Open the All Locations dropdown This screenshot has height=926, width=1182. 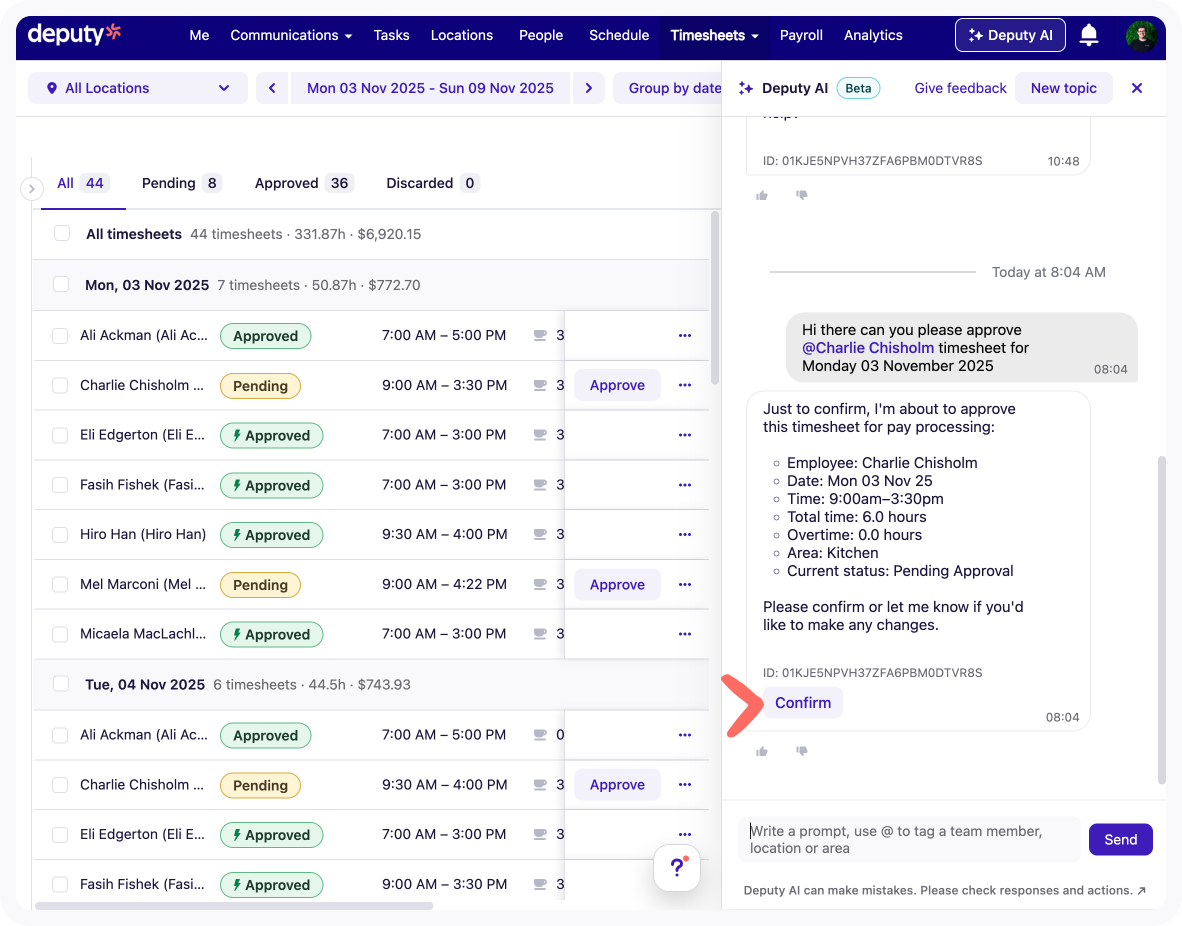138,88
